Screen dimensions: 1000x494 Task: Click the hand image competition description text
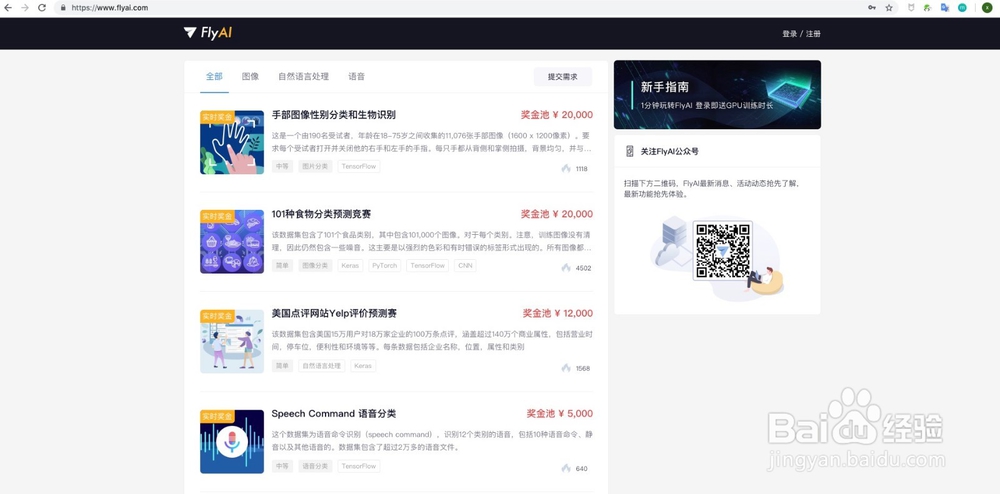point(432,142)
